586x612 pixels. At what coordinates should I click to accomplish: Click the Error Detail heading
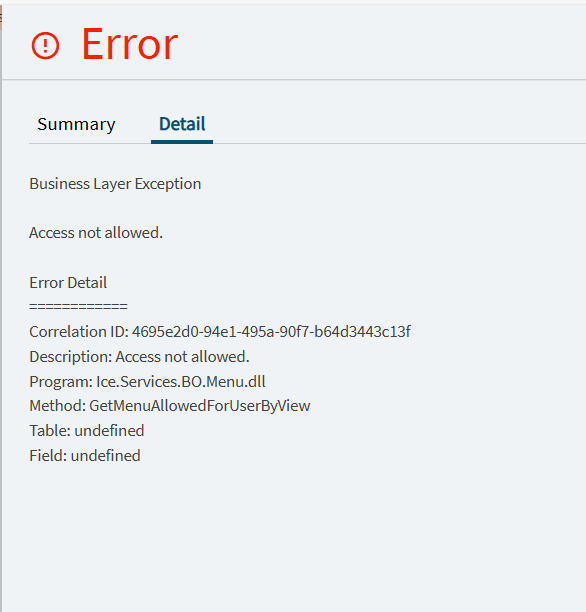click(x=68, y=283)
